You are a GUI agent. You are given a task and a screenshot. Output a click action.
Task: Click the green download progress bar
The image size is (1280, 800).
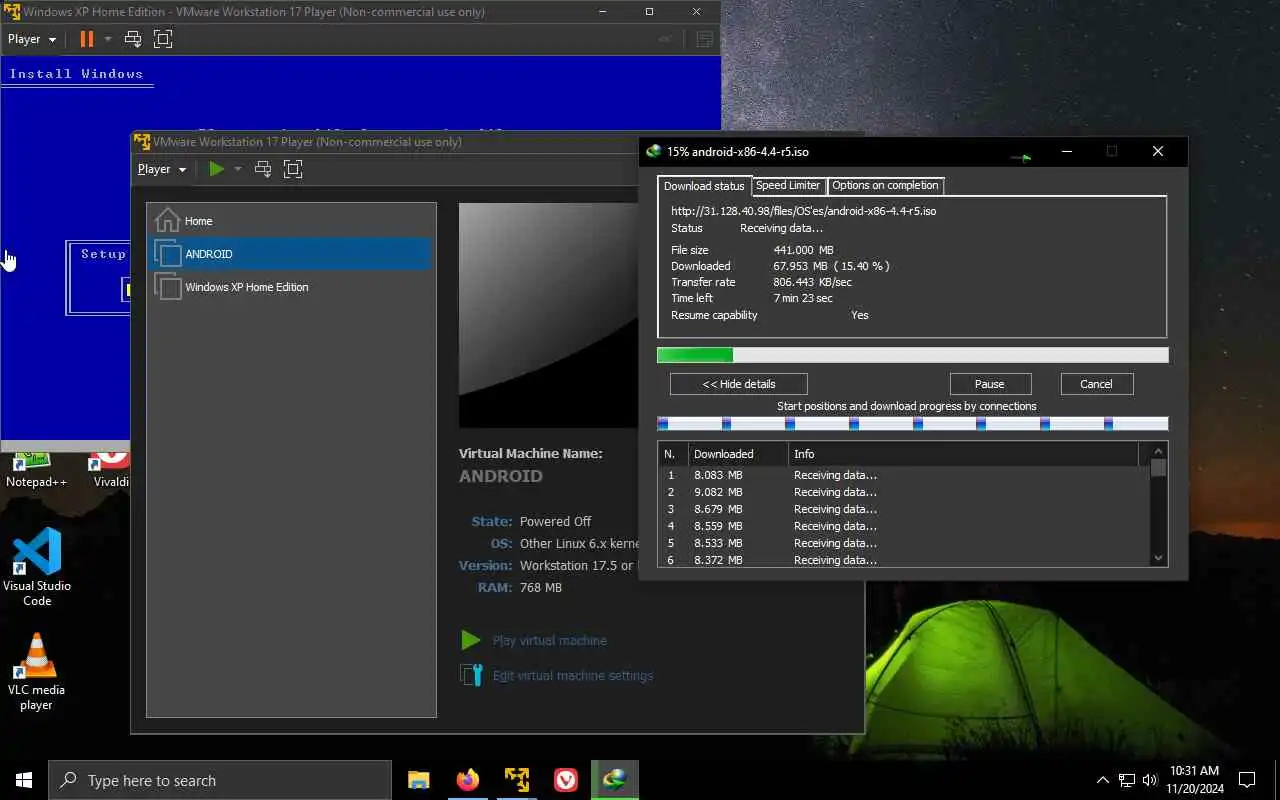[x=912, y=355]
